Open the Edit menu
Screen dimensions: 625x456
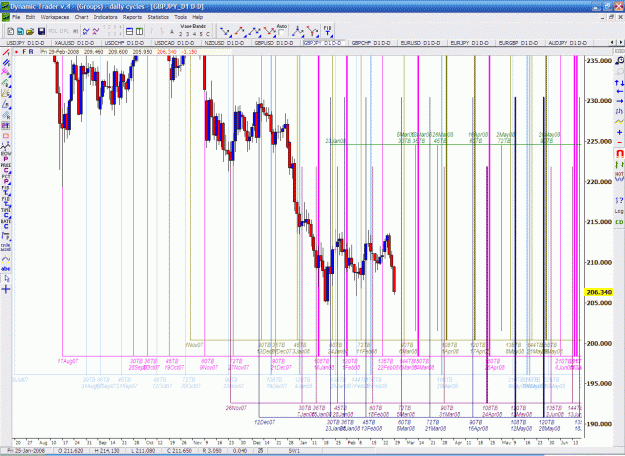click(30, 17)
